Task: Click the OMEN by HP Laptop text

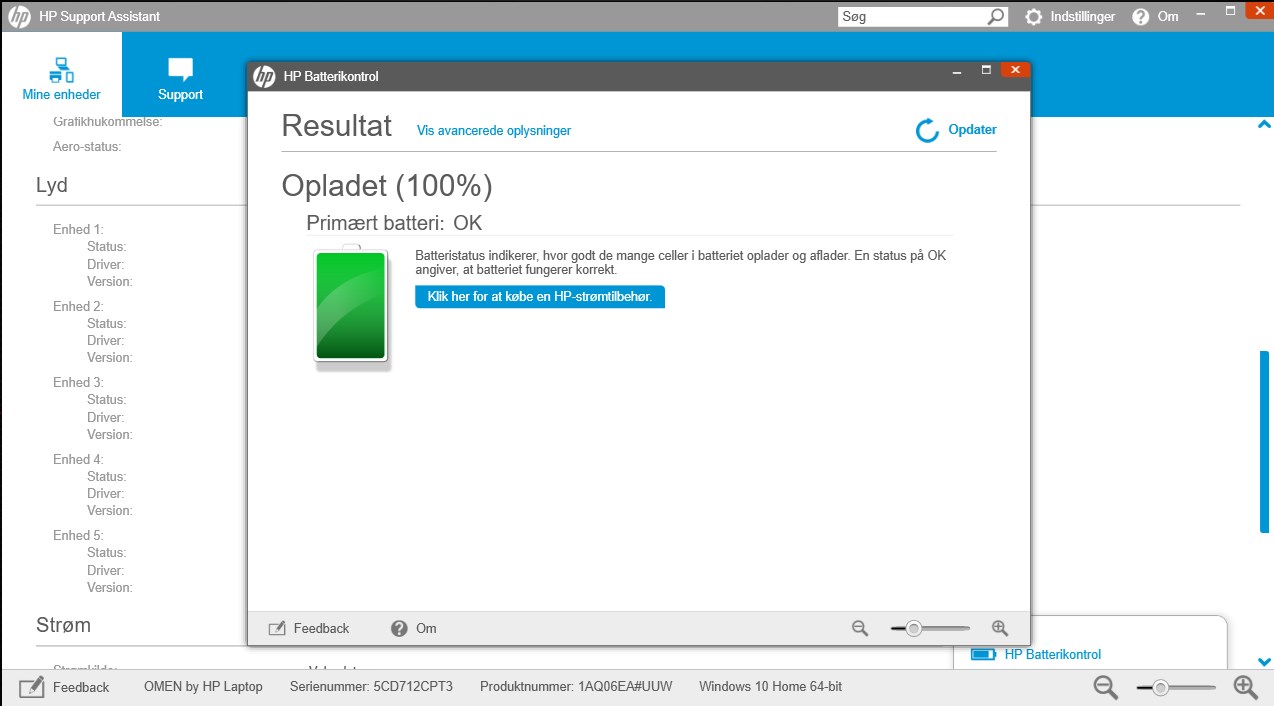Action: pos(203,687)
